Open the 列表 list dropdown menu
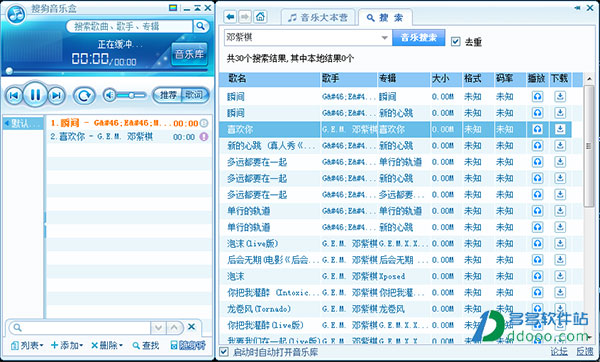Image resolution: width=600 pixels, height=362 pixels. [27, 346]
